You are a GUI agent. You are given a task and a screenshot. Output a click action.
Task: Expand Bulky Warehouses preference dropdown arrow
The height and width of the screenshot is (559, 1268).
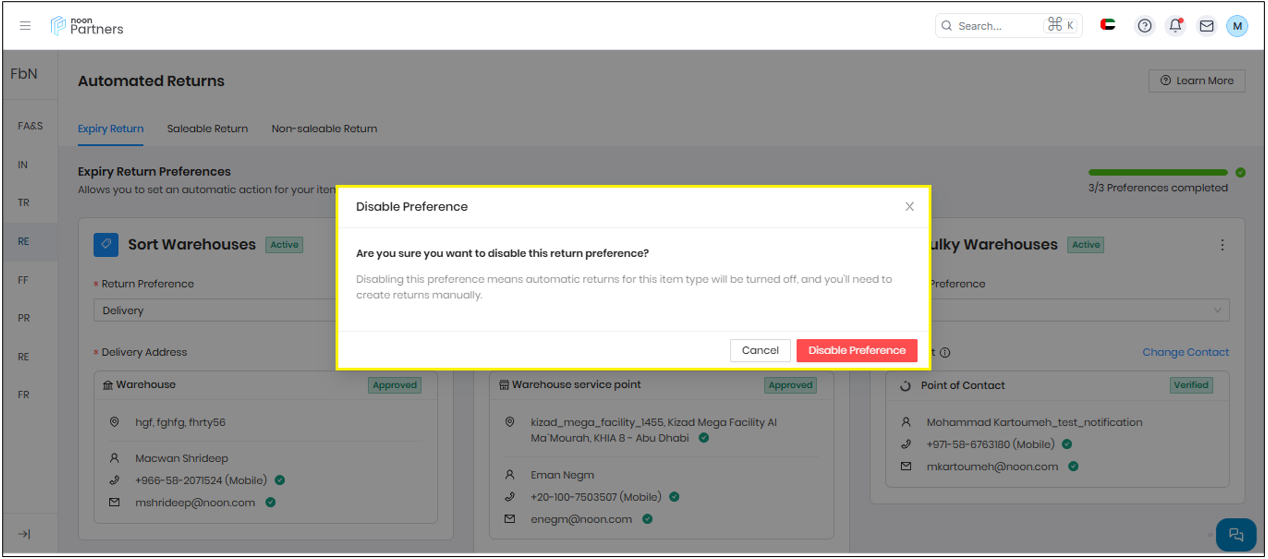[1217, 311]
